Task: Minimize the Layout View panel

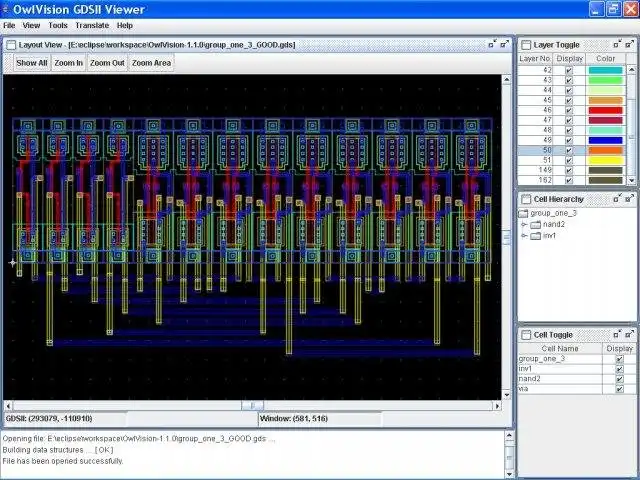Action: 492,44
